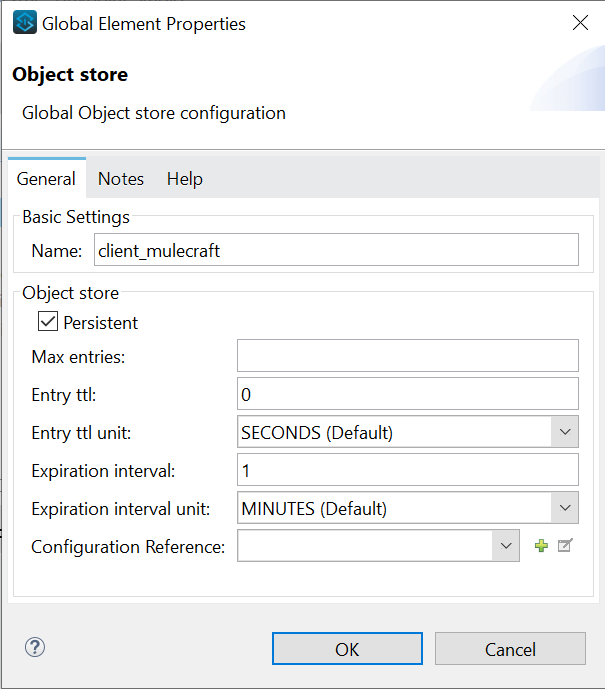This screenshot has width=605, height=689.
Task: Open the Help tab
Action: 184,179
